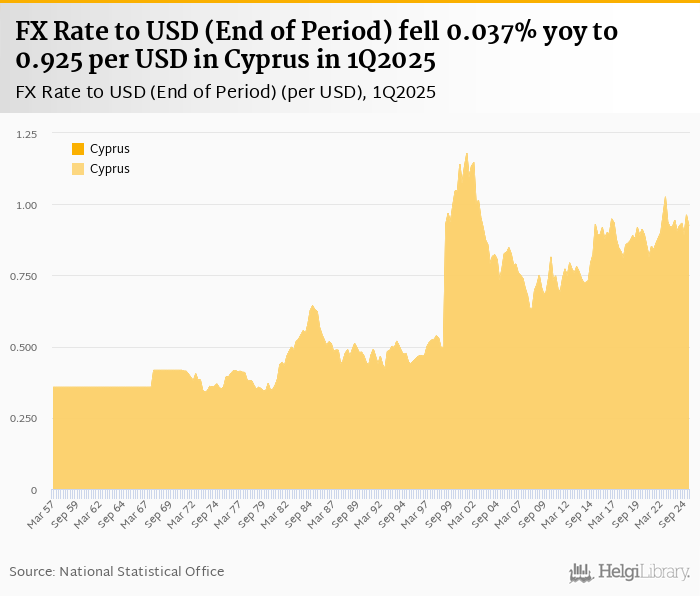The height and width of the screenshot is (596, 700).
Task: Click the subtitle reading 1Q2025 per USD
Action: (226, 92)
